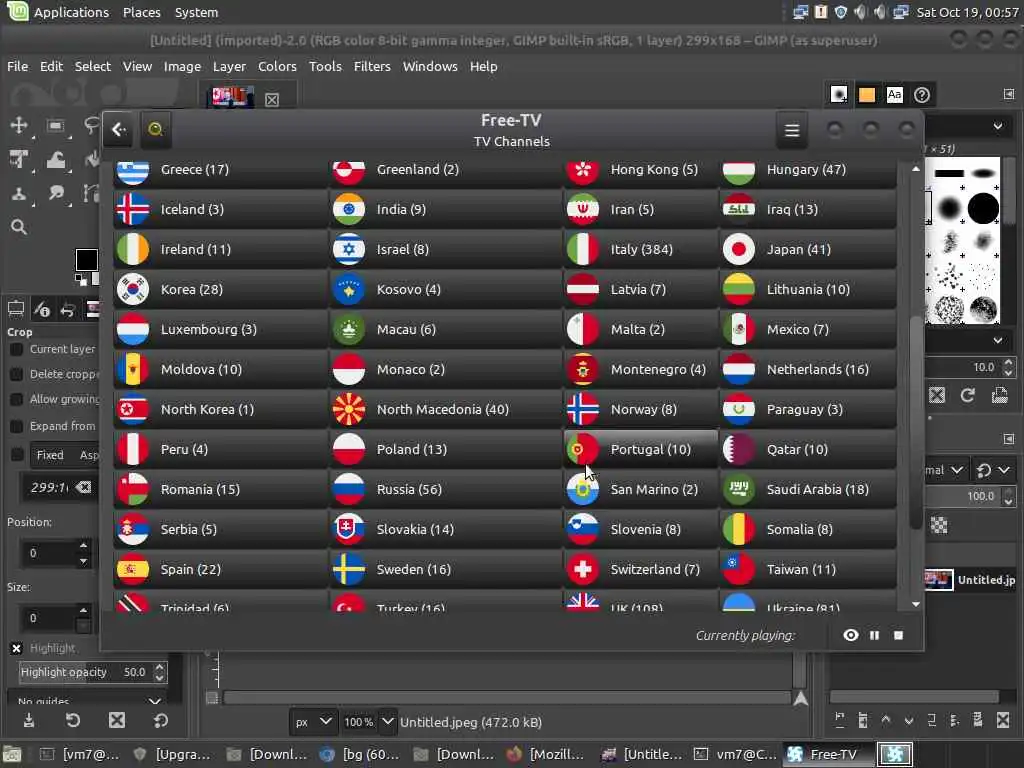The height and width of the screenshot is (768, 1024).
Task: Toggle the Current layer only checkbox
Action: tap(17, 349)
